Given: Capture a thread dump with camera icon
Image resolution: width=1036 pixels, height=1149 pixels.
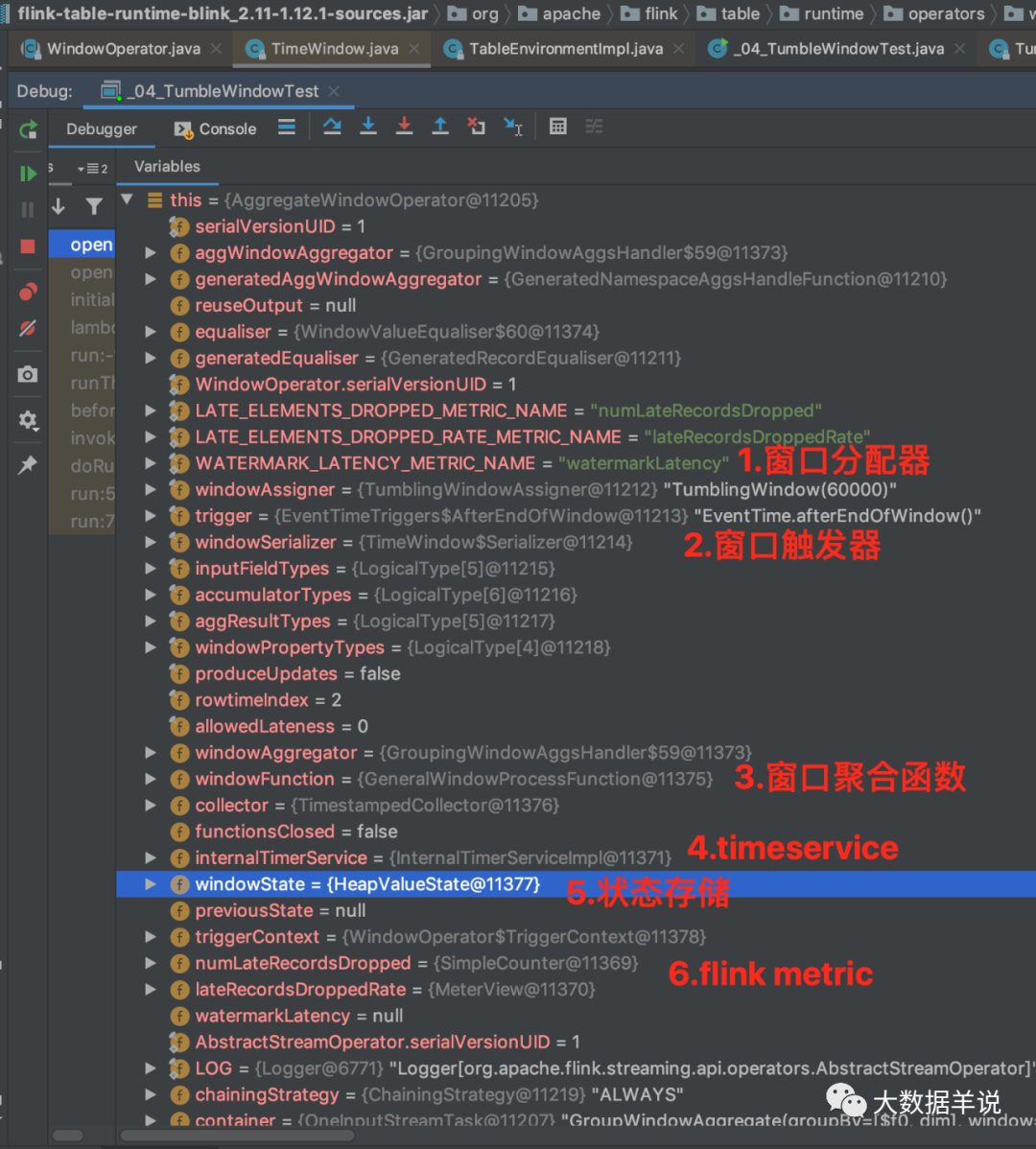Looking at the screenshot, I should (x=27, y=374).
